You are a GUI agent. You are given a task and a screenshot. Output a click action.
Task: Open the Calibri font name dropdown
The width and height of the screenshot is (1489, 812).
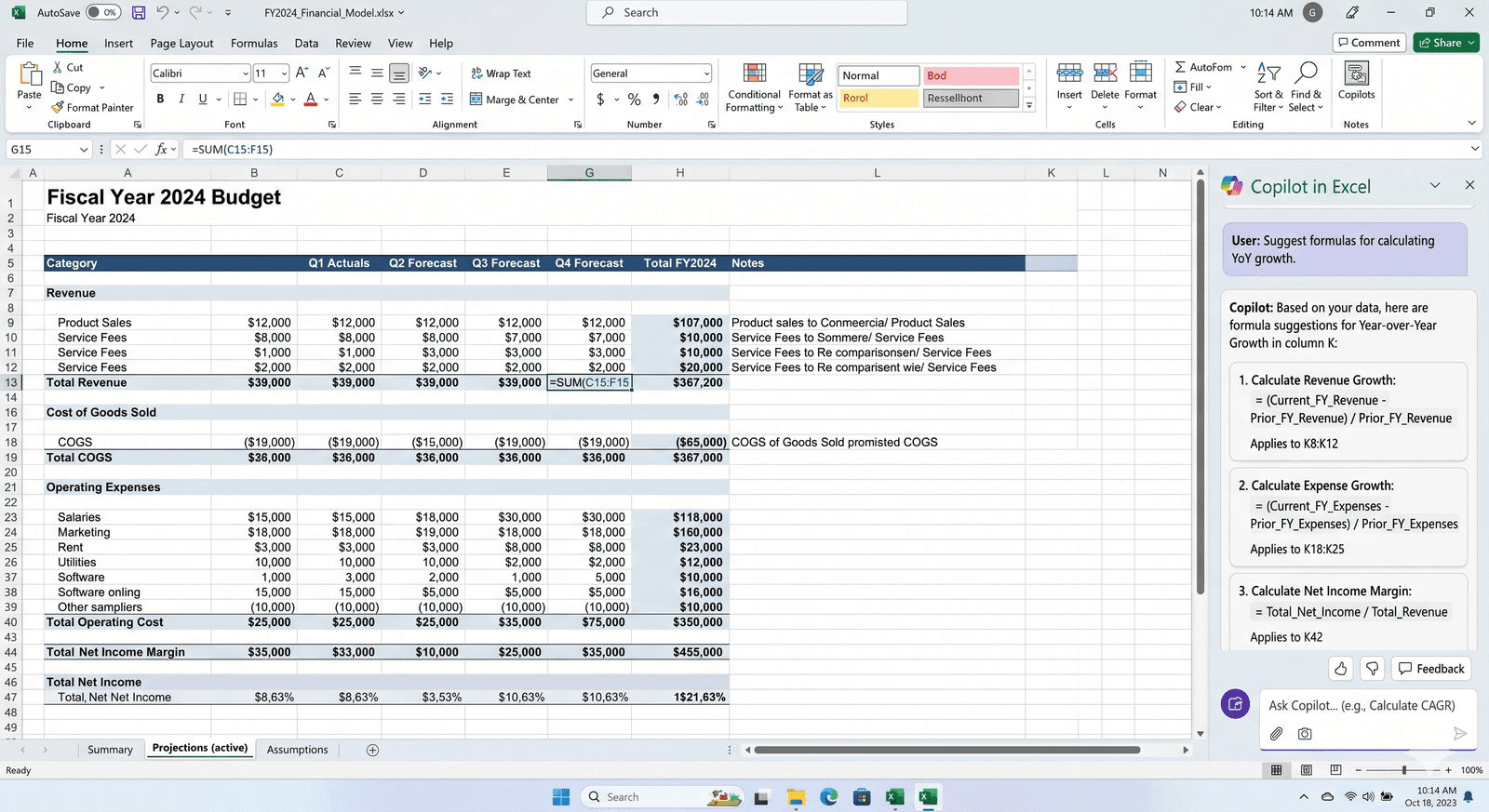[x=246, y=73]
